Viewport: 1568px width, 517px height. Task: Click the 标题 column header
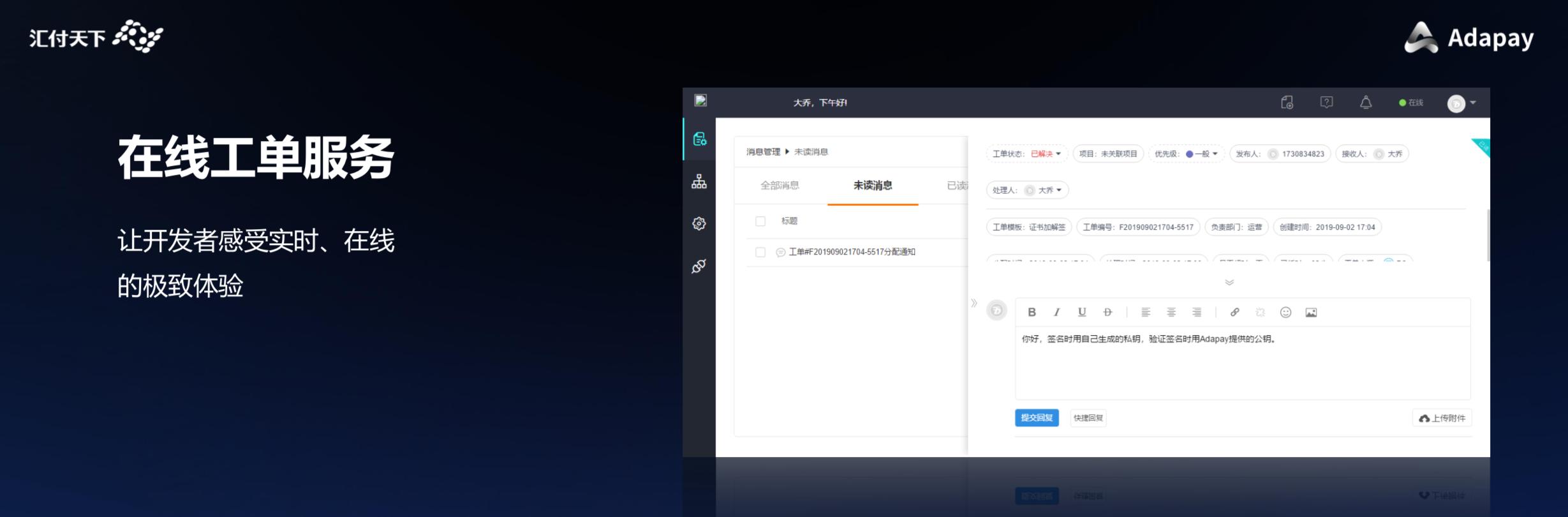click(x=789, y=221)
